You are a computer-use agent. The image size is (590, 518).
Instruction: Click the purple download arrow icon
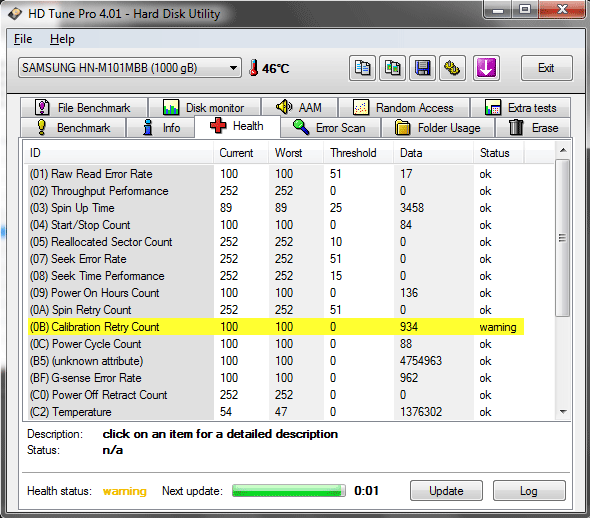(486, 68)
